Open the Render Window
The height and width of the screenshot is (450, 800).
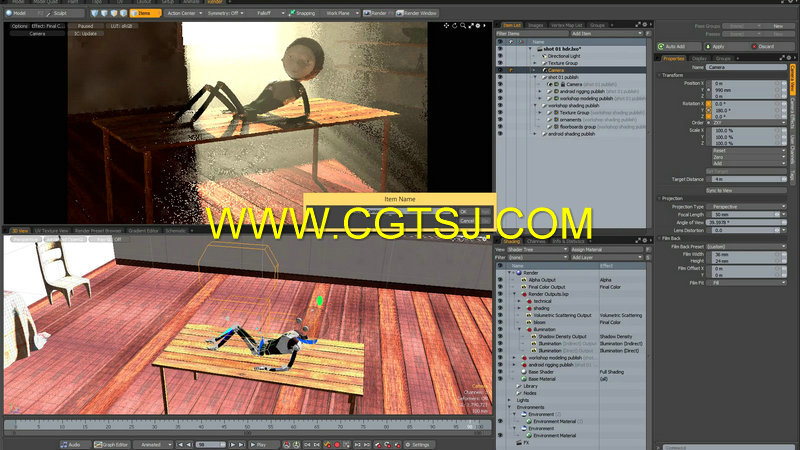click(x=416, y=13)
